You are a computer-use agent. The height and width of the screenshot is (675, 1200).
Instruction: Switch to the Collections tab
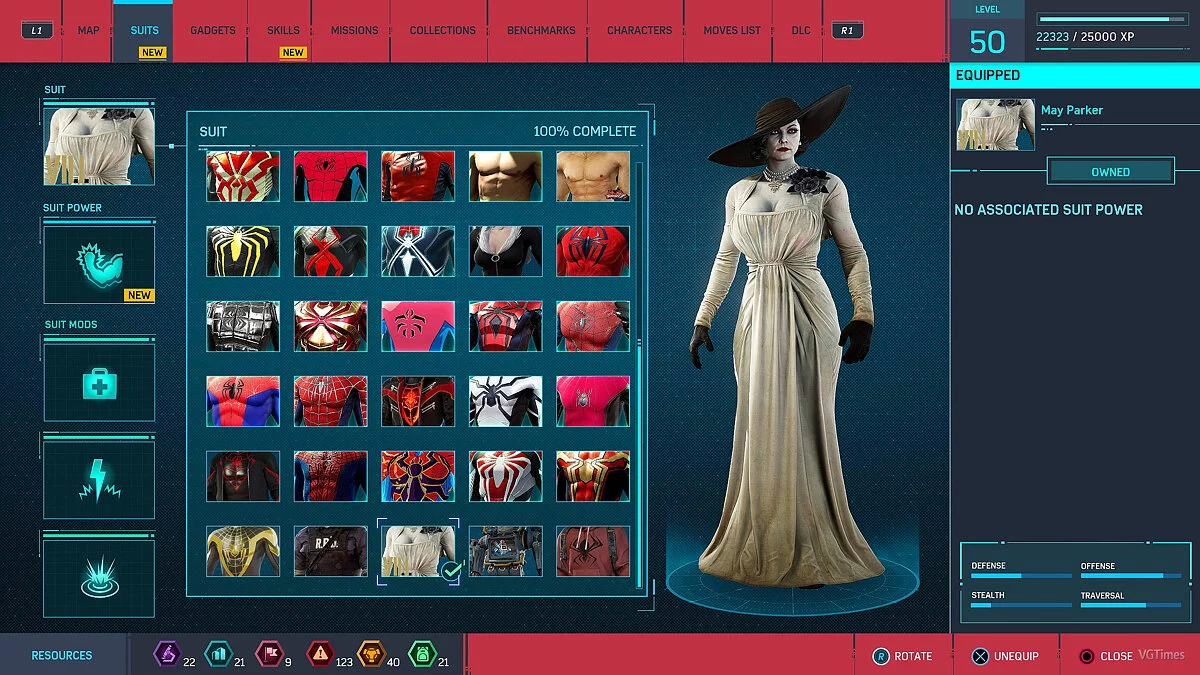point(441,30)
